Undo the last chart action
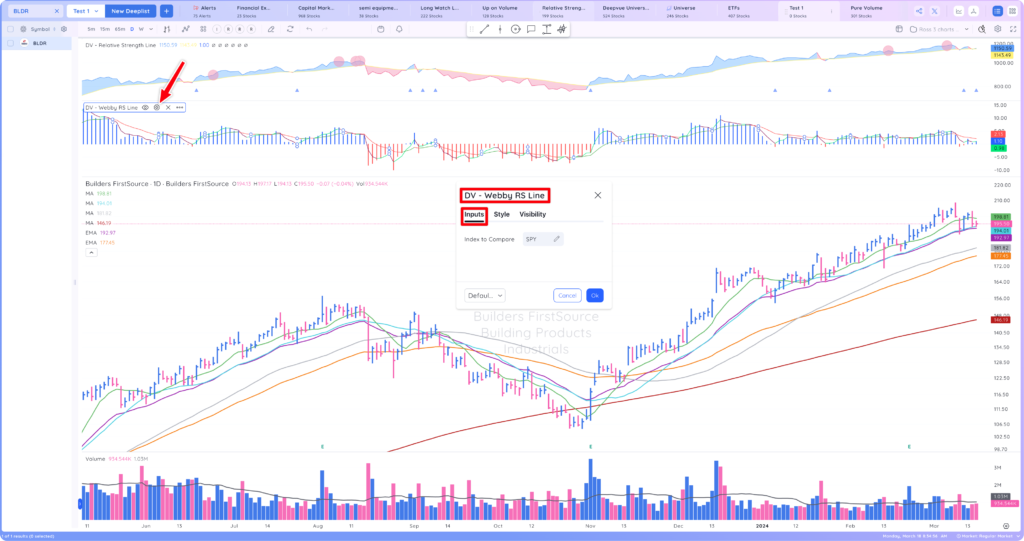This screenshot has height=541, width=1024. [309, 29]
